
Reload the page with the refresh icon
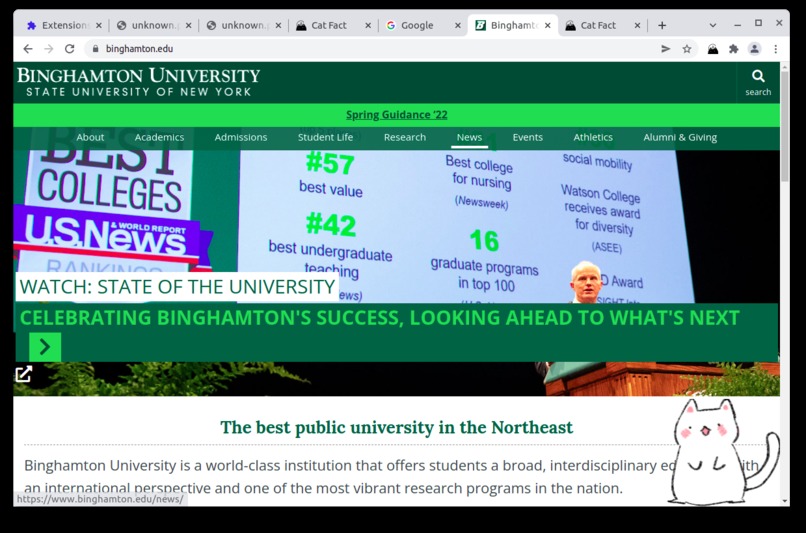[x=69, y=49]
